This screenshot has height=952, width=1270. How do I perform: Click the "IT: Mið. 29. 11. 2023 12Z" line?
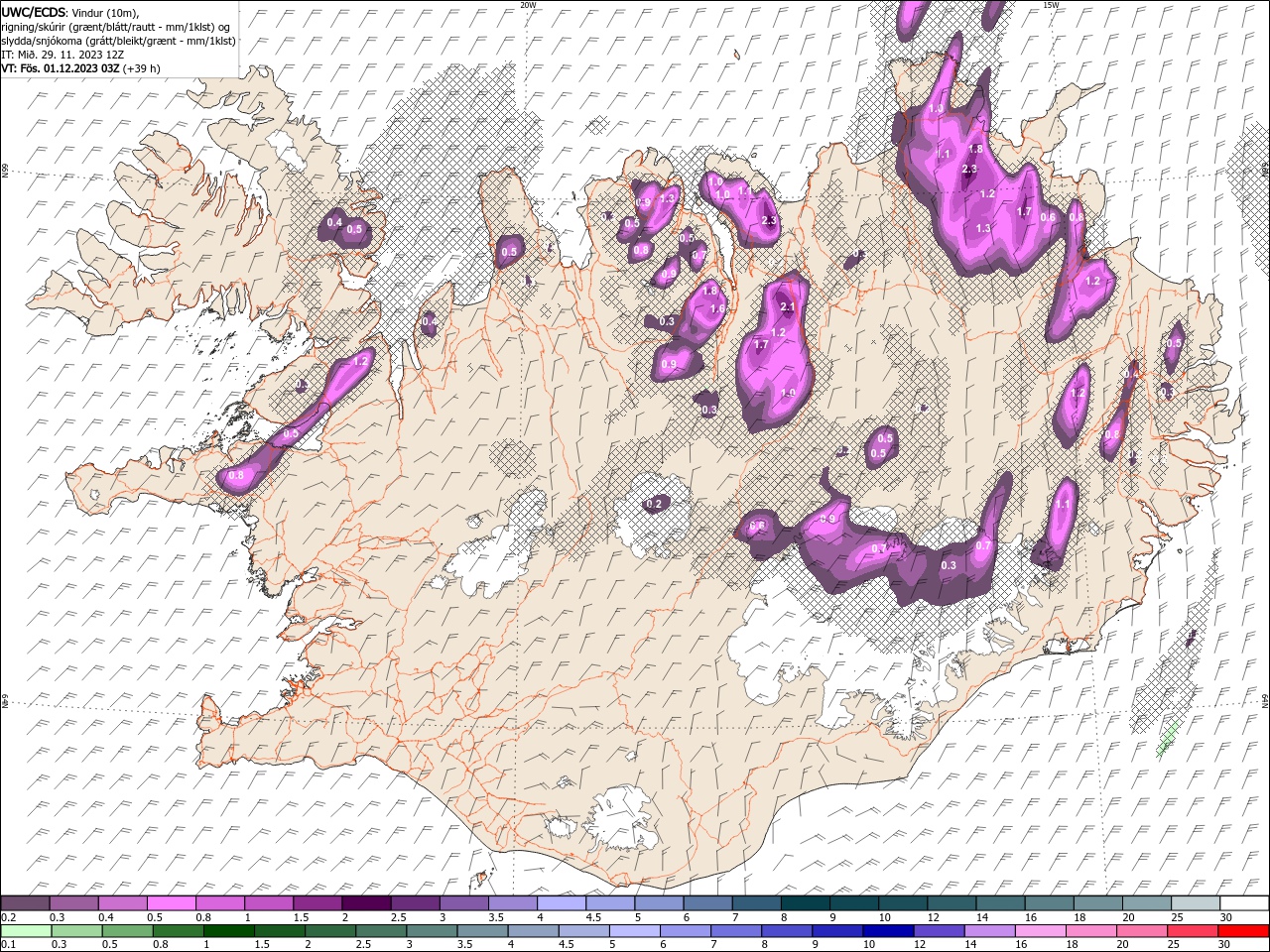(x=63, y=55)
